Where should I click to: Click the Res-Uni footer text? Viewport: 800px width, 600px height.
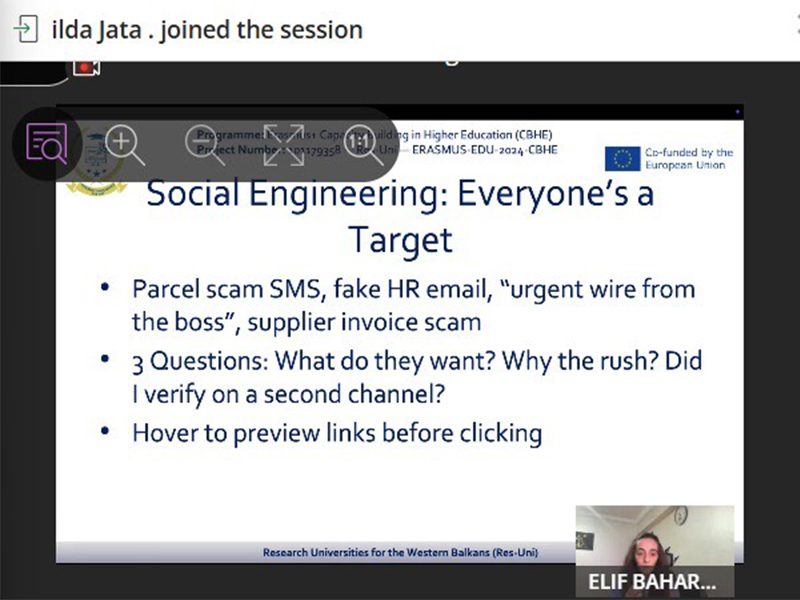[400, 552]
